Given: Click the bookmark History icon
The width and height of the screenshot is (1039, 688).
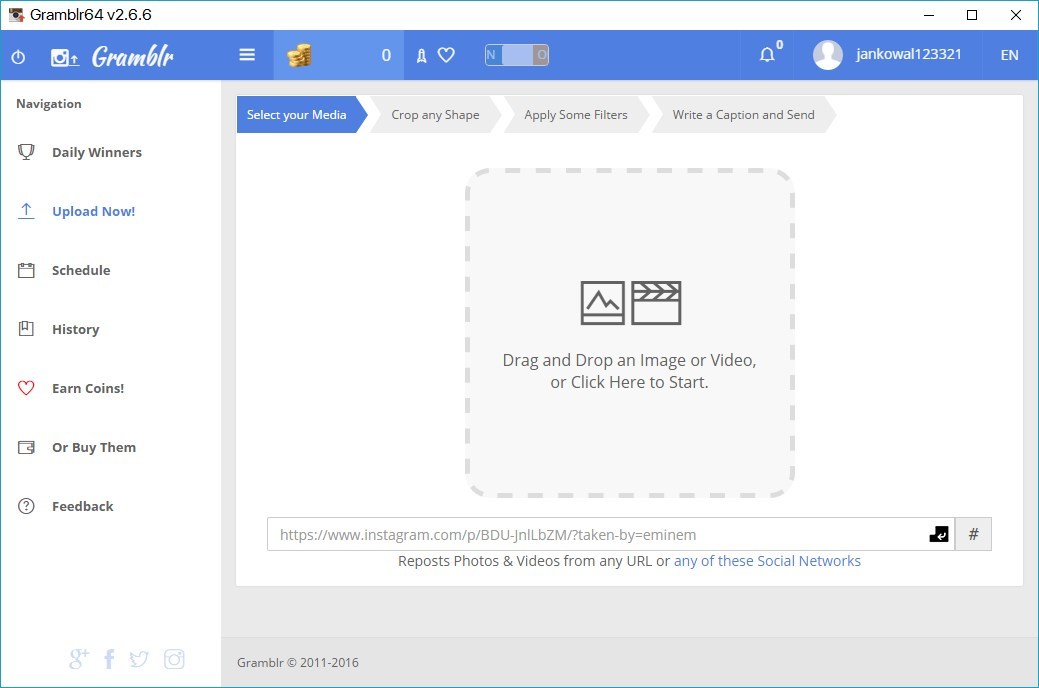Looking at the screenshot, I should click(x=26, y=329).
